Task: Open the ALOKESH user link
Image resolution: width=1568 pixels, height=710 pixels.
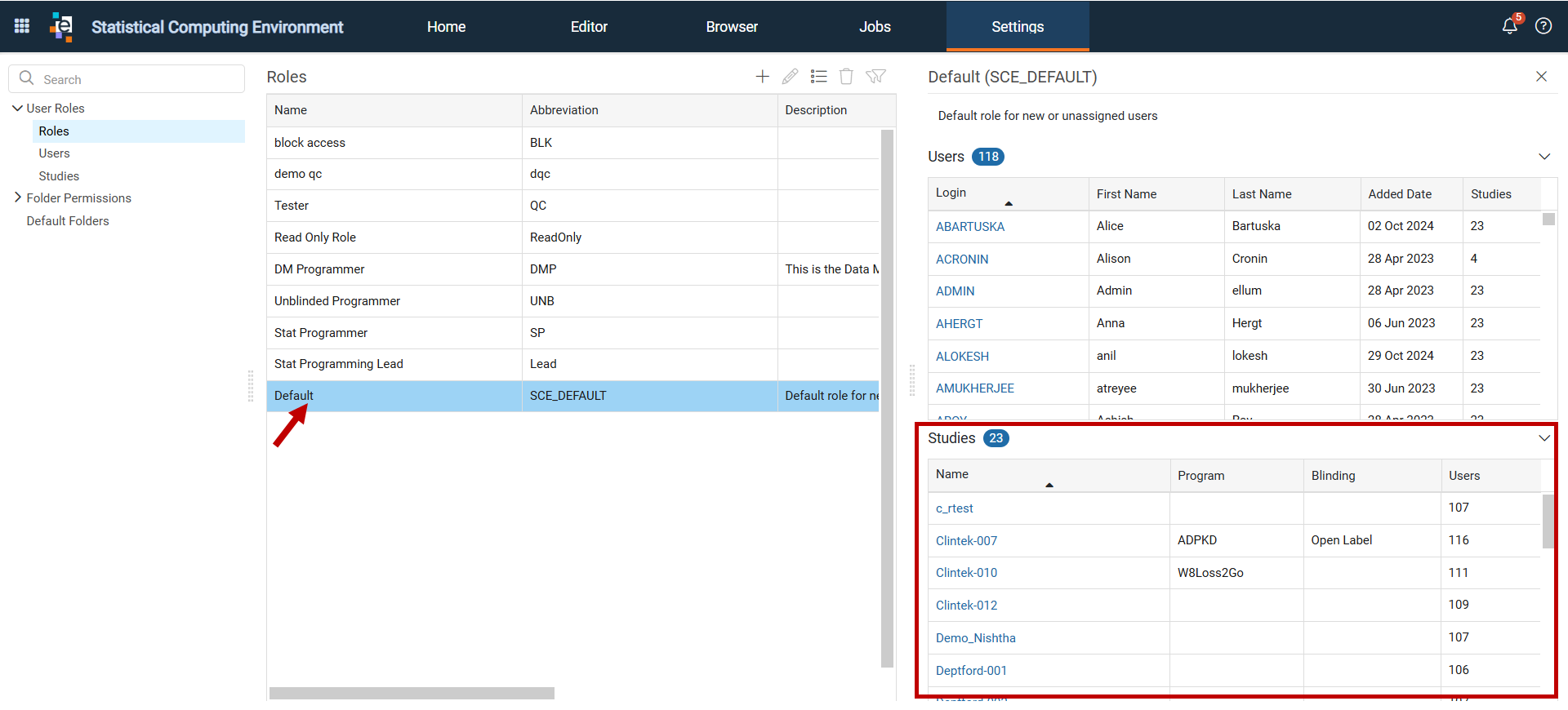Action: (x=962, y=356)
